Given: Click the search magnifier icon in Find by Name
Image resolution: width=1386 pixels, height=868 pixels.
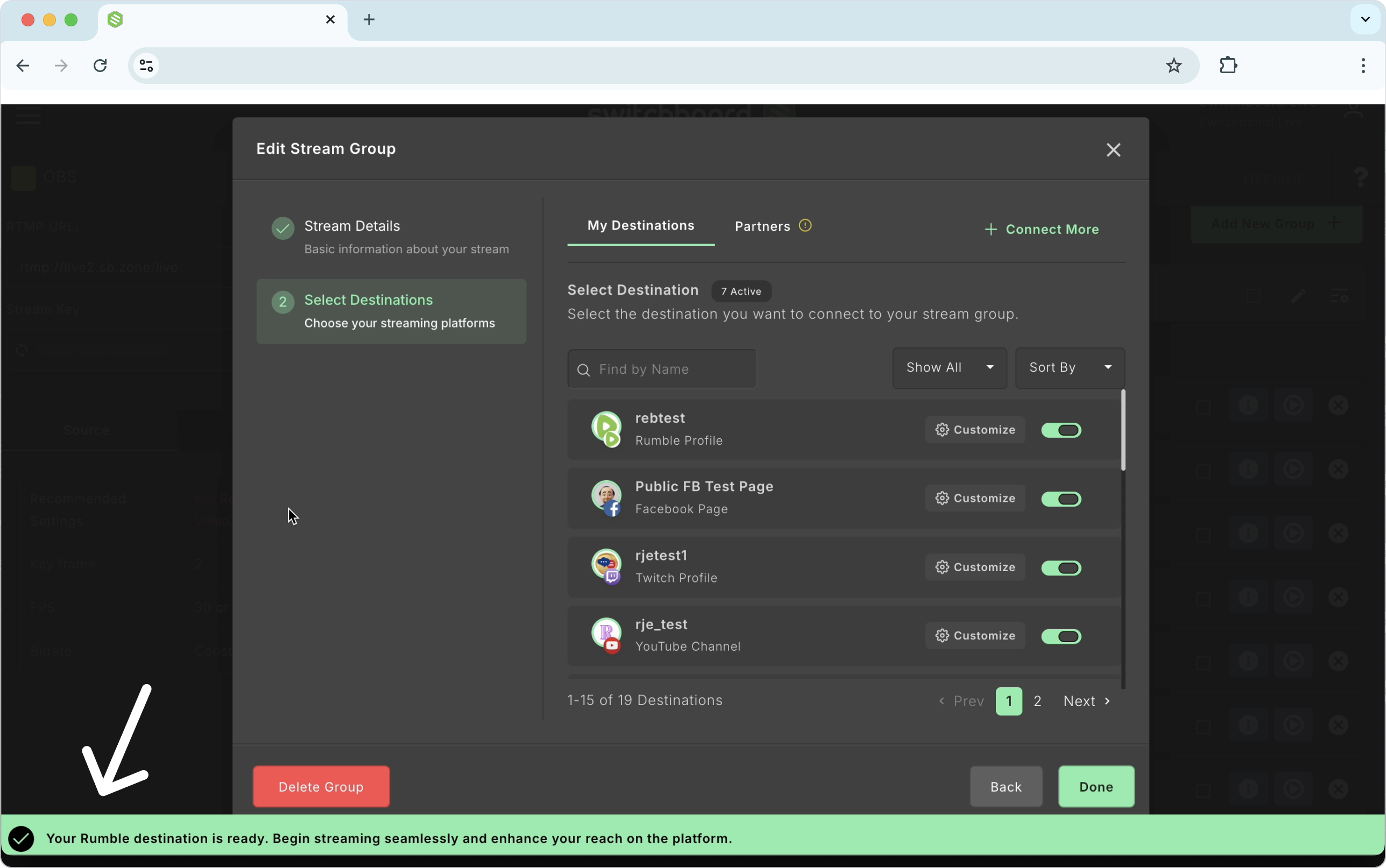Looking at the screenshot, I should pos(583,369).
